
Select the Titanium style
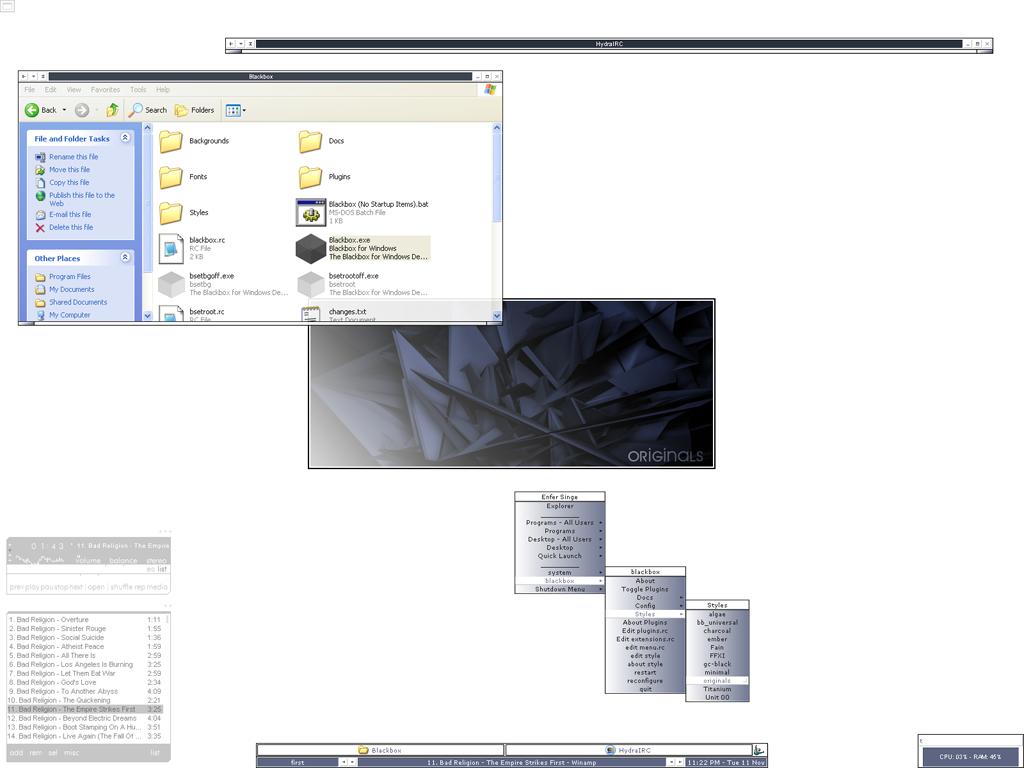point(717,689)
